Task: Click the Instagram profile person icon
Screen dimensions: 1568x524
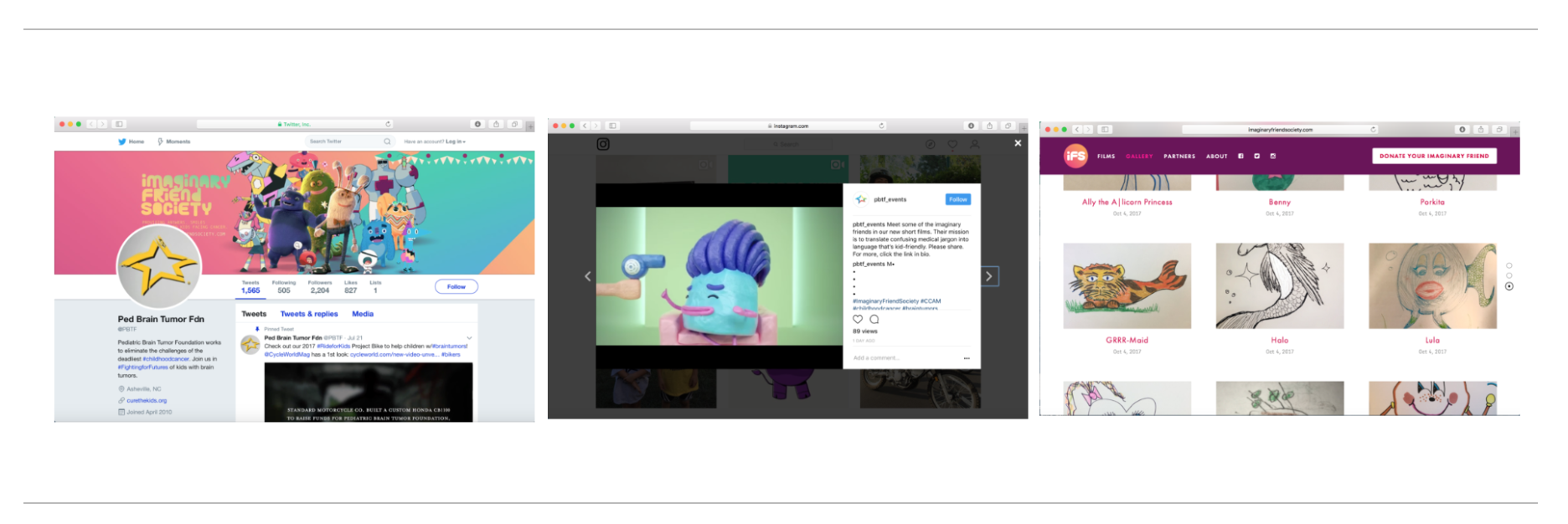Action: (974, 144)
